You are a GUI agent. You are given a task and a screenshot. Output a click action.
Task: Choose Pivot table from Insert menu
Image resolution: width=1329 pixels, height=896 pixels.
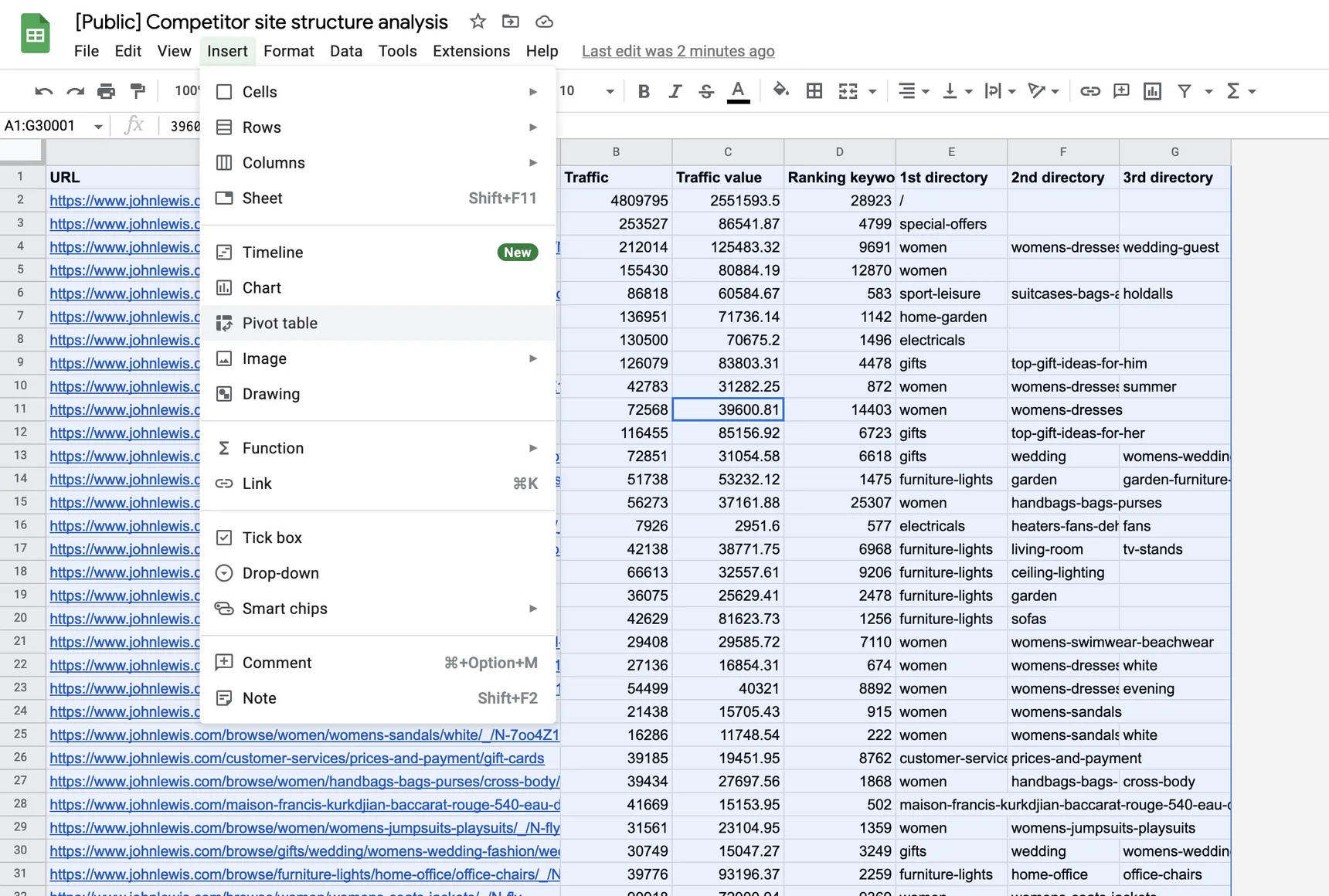(x=378, y=324)
